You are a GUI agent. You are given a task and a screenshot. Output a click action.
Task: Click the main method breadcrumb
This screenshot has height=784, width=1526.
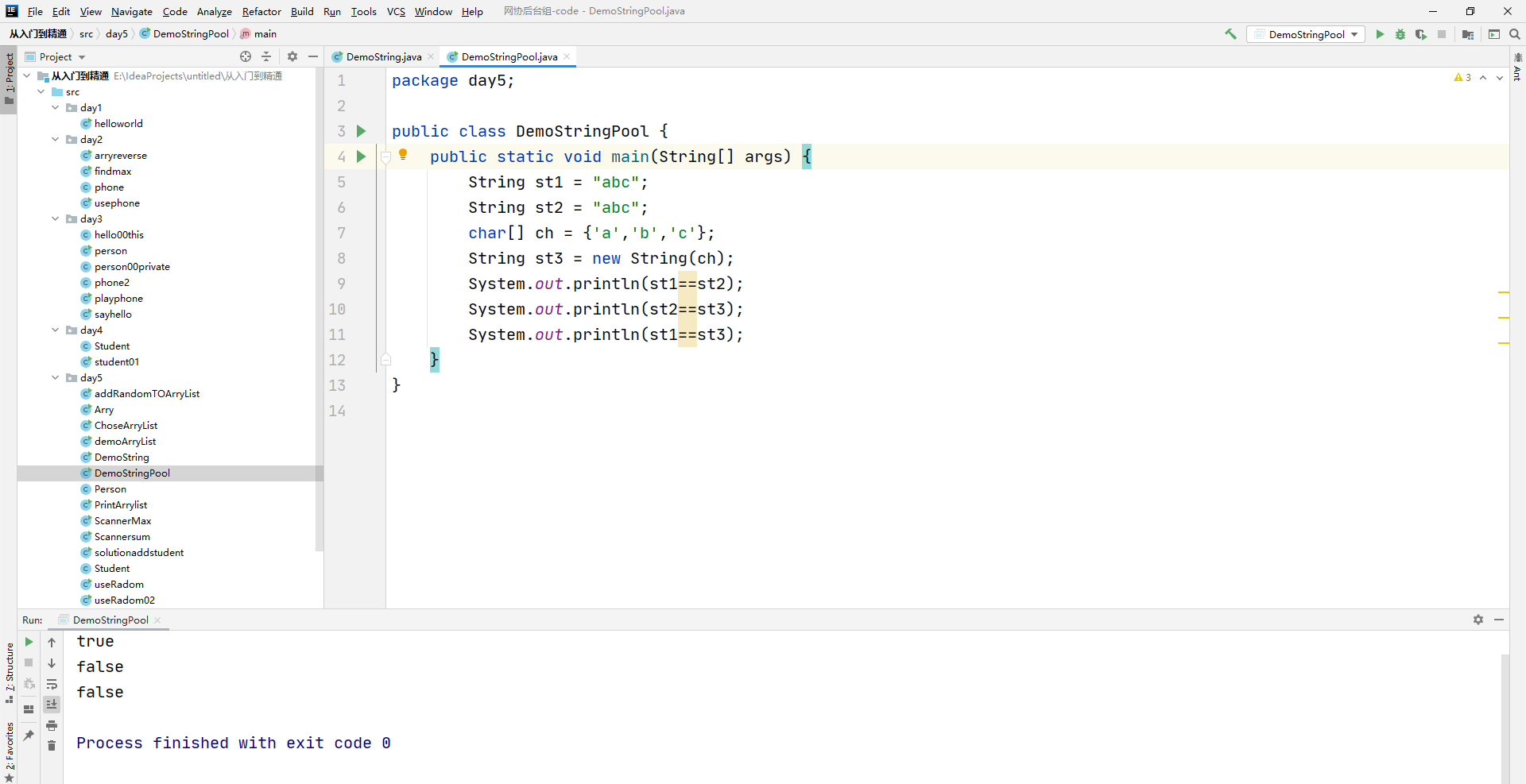click(258, 33)
